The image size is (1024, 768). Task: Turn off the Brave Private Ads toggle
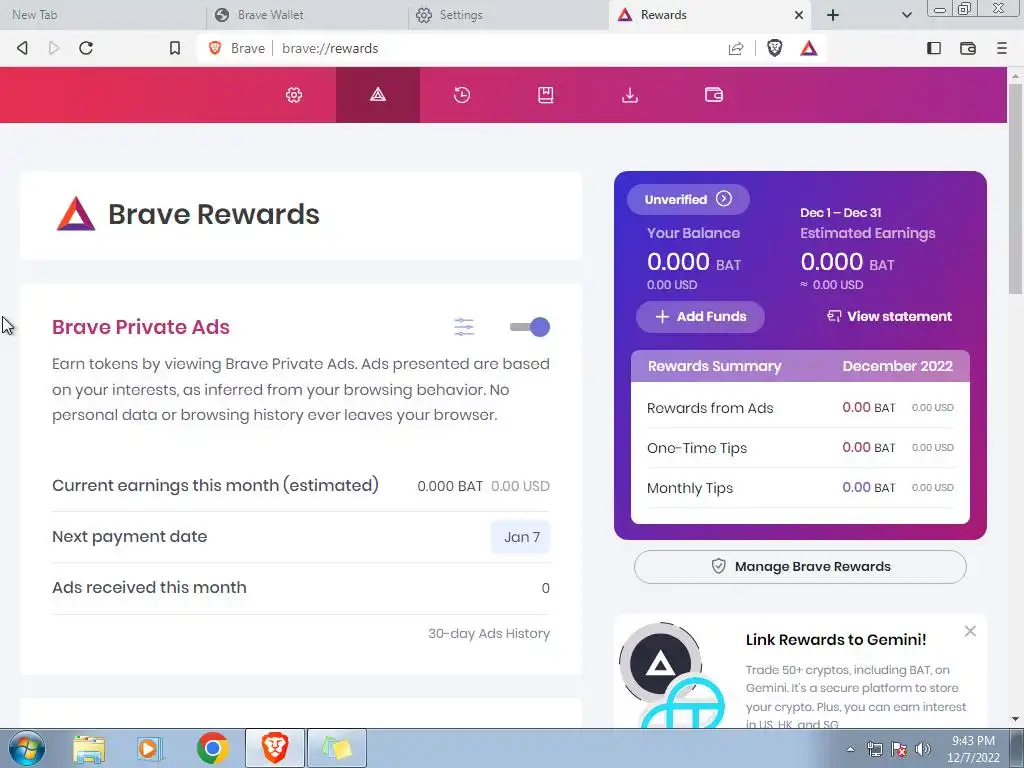(x=530, y=327)
